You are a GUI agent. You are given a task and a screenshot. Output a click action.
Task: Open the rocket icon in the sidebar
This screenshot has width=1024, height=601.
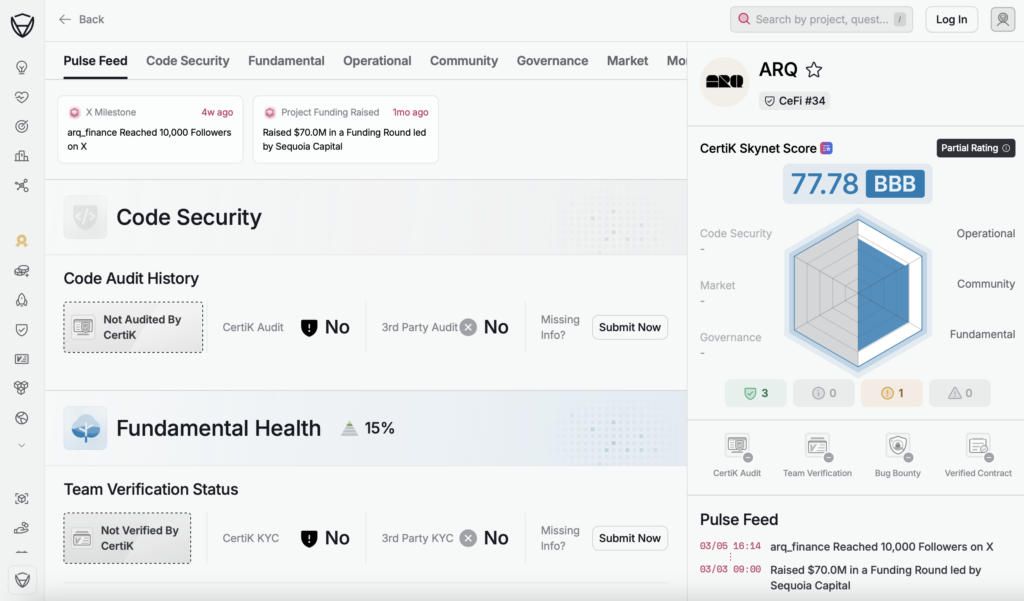coord(21,300)
